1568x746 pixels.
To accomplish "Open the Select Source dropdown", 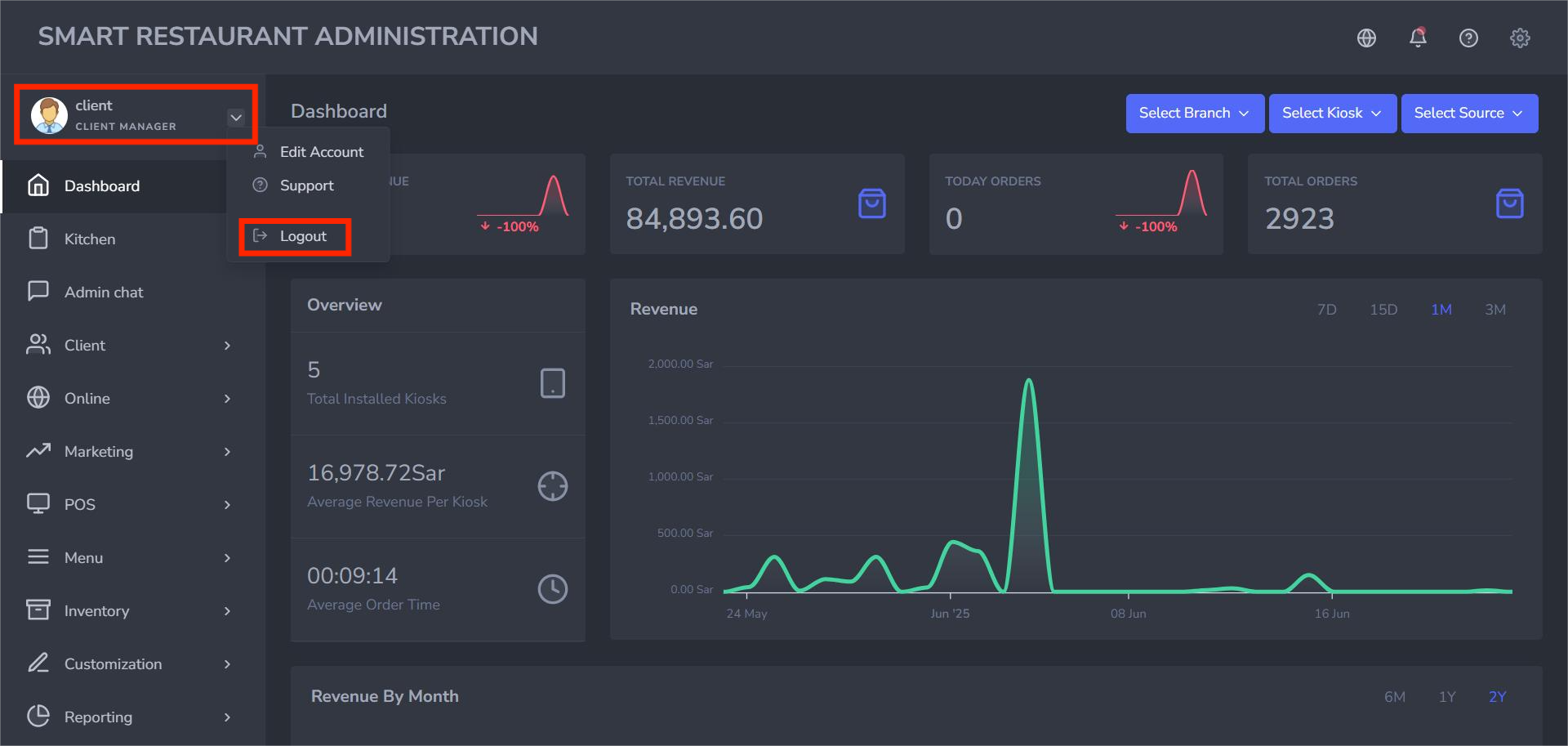I will pos(1469,114).
